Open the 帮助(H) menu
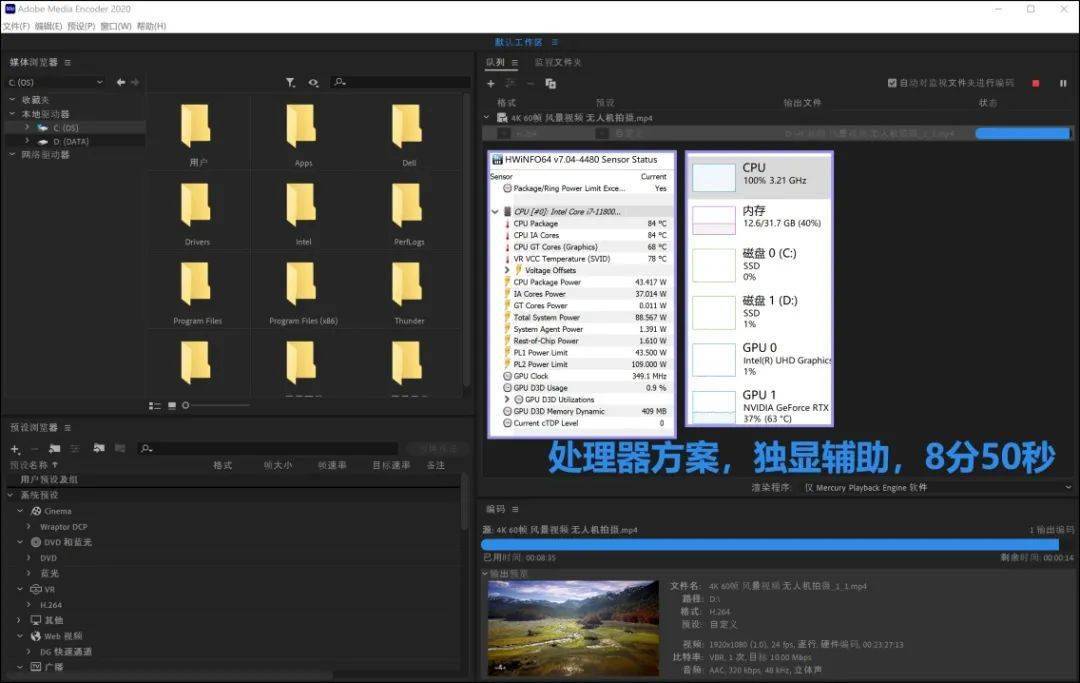 point(151,26)
